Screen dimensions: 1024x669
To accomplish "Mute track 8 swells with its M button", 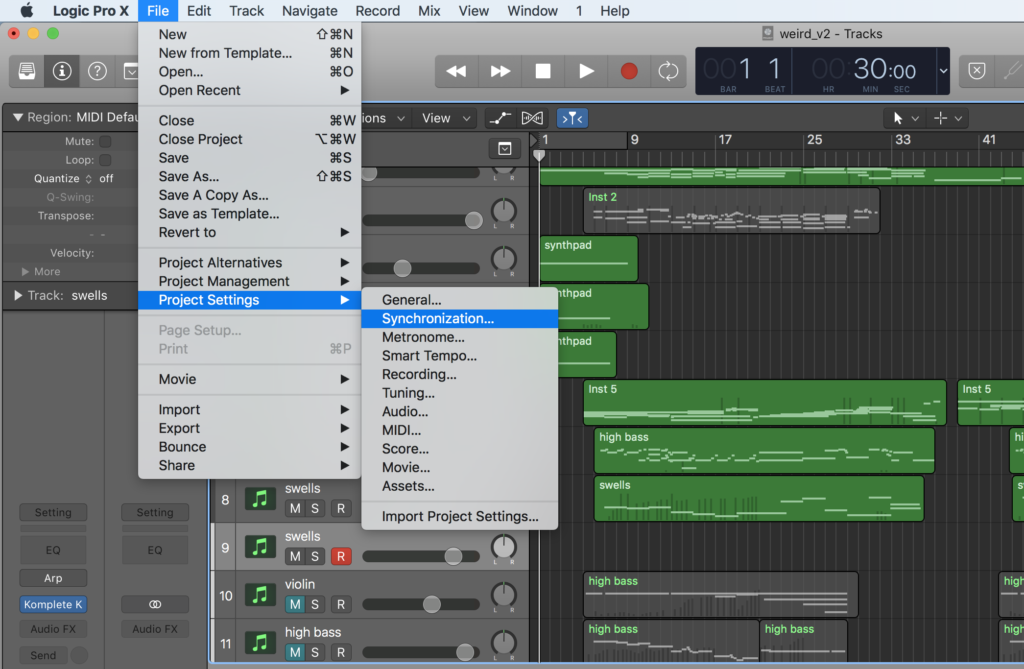I will click(x=295, y=508).
